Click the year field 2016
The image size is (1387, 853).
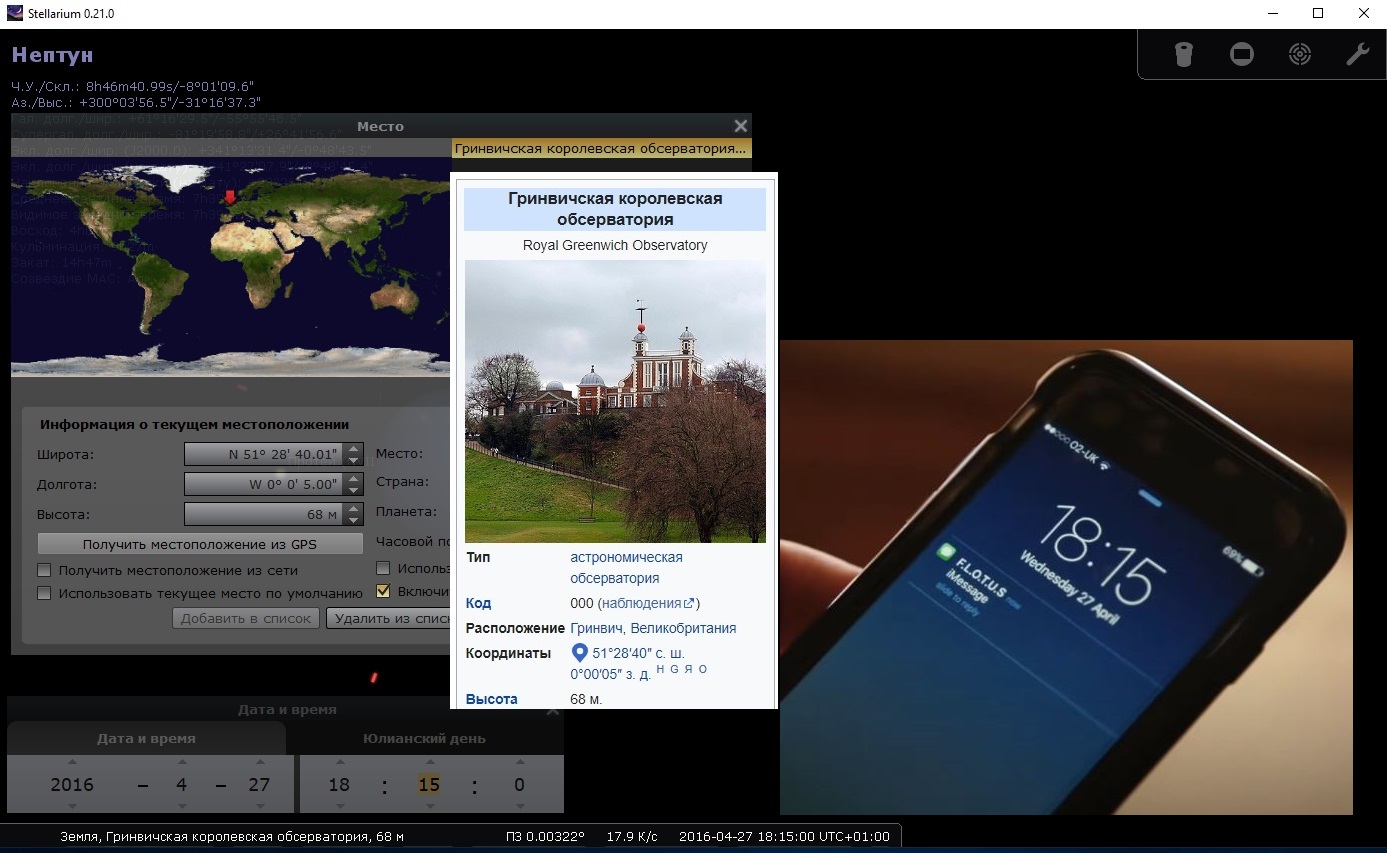pos(72,784)
